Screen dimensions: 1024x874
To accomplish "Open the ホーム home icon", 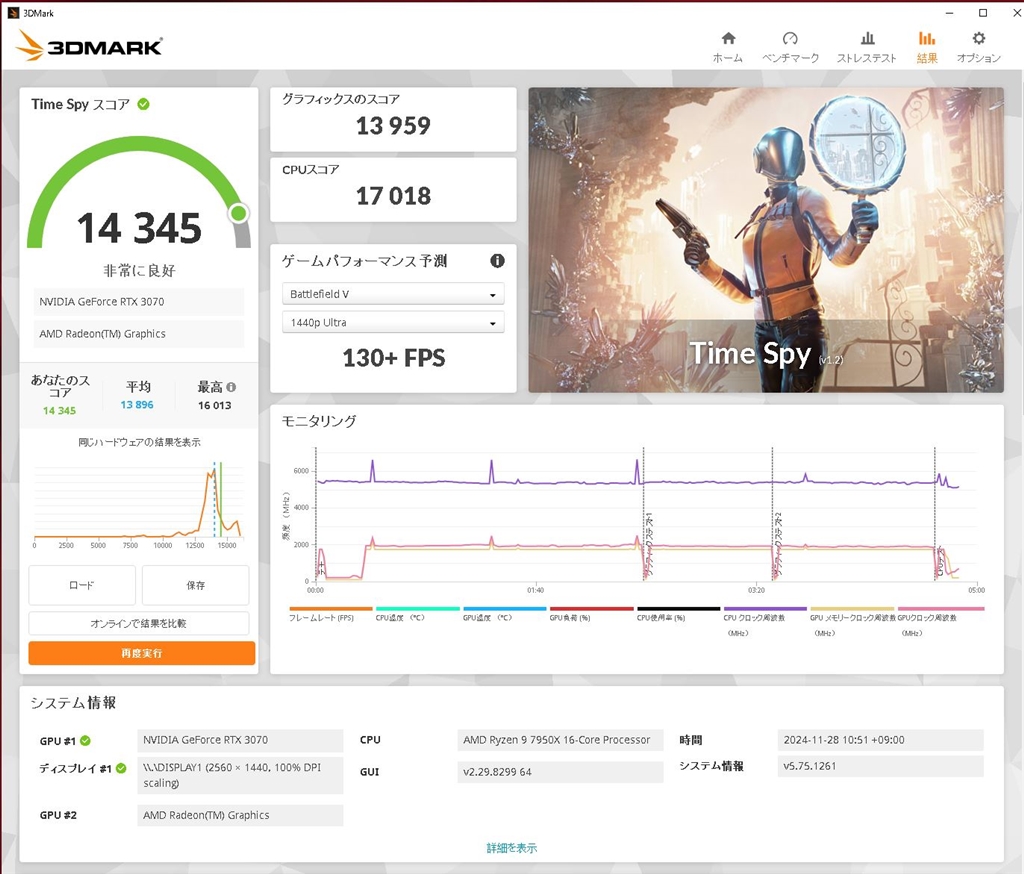I will [728, 38].
